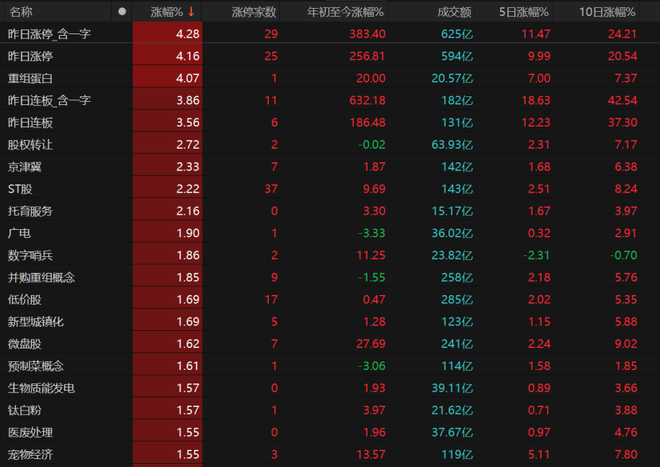Viewport: 660px width, 467px height.
Task: Click the 10日涨幅% column header
Action: point(611,12)
